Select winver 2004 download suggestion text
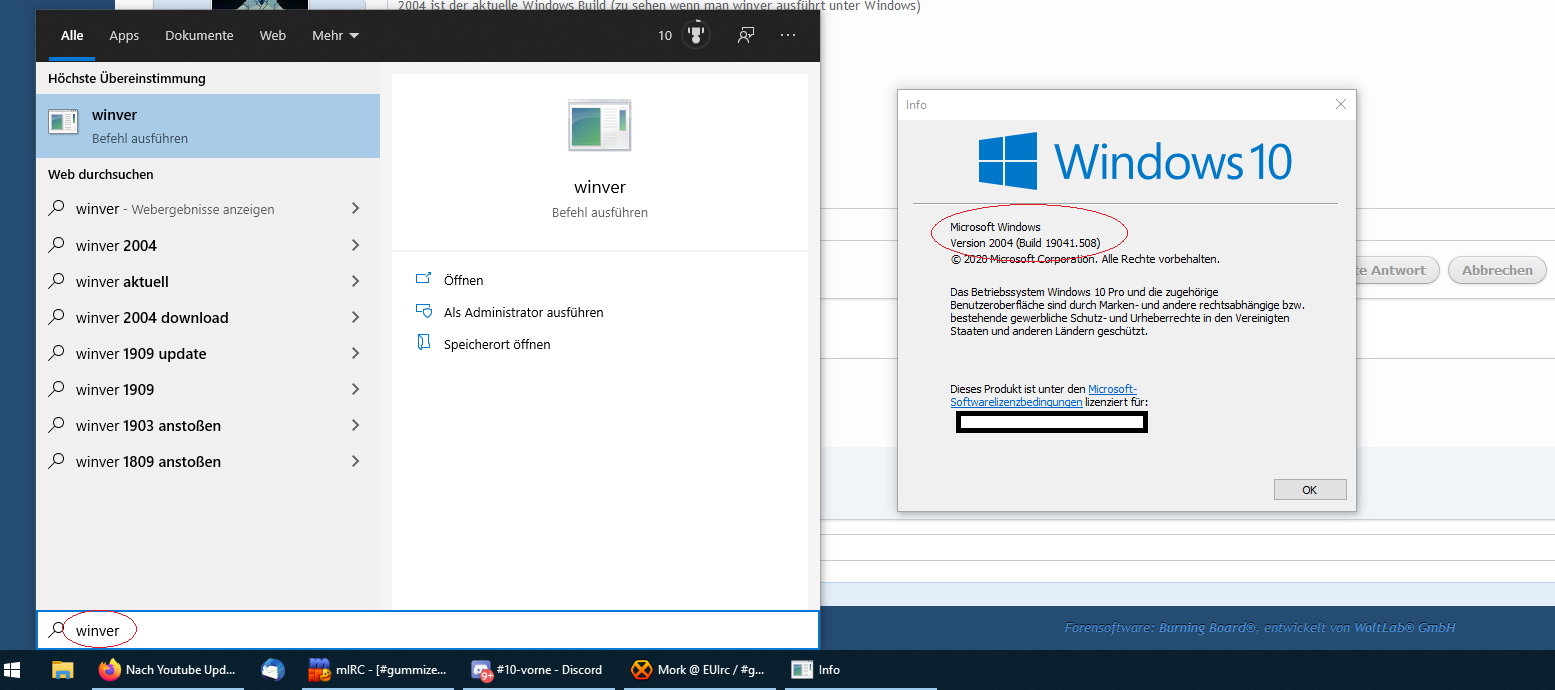The width and height of the screenshot is (1555, 690). coord(152,317)
